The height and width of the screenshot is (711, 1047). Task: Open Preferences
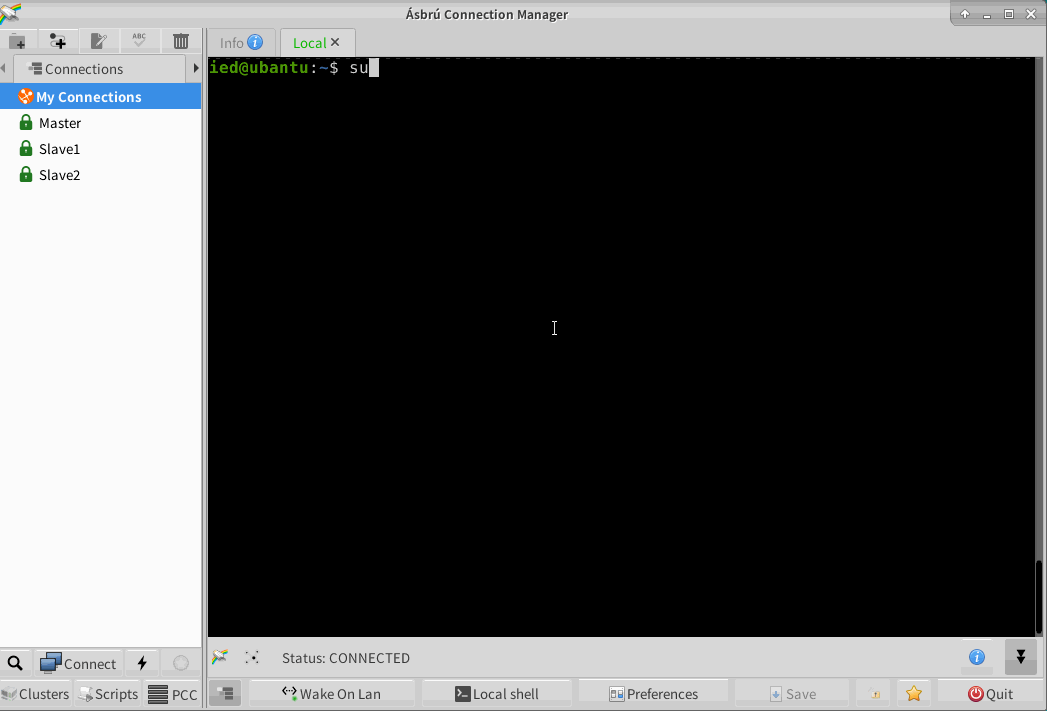coord(654,694)
